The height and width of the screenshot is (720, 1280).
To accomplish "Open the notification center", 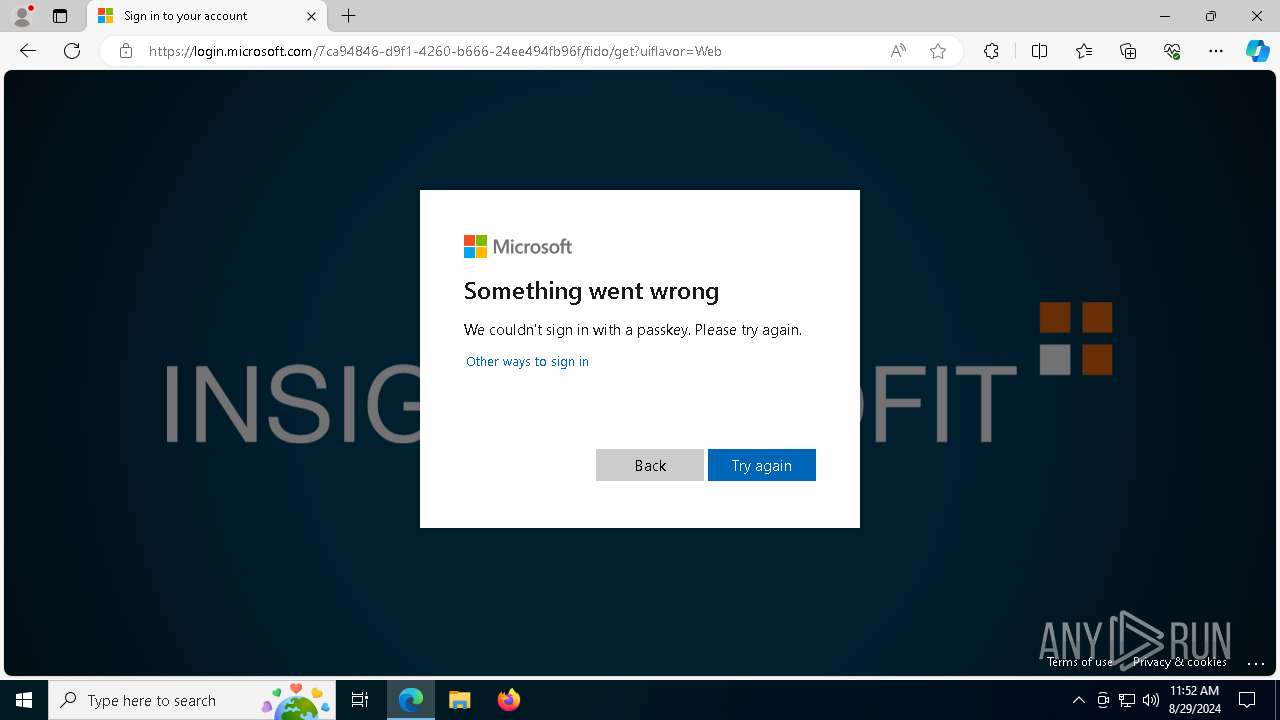I will pyautogui.click(x=1247, y=700).
